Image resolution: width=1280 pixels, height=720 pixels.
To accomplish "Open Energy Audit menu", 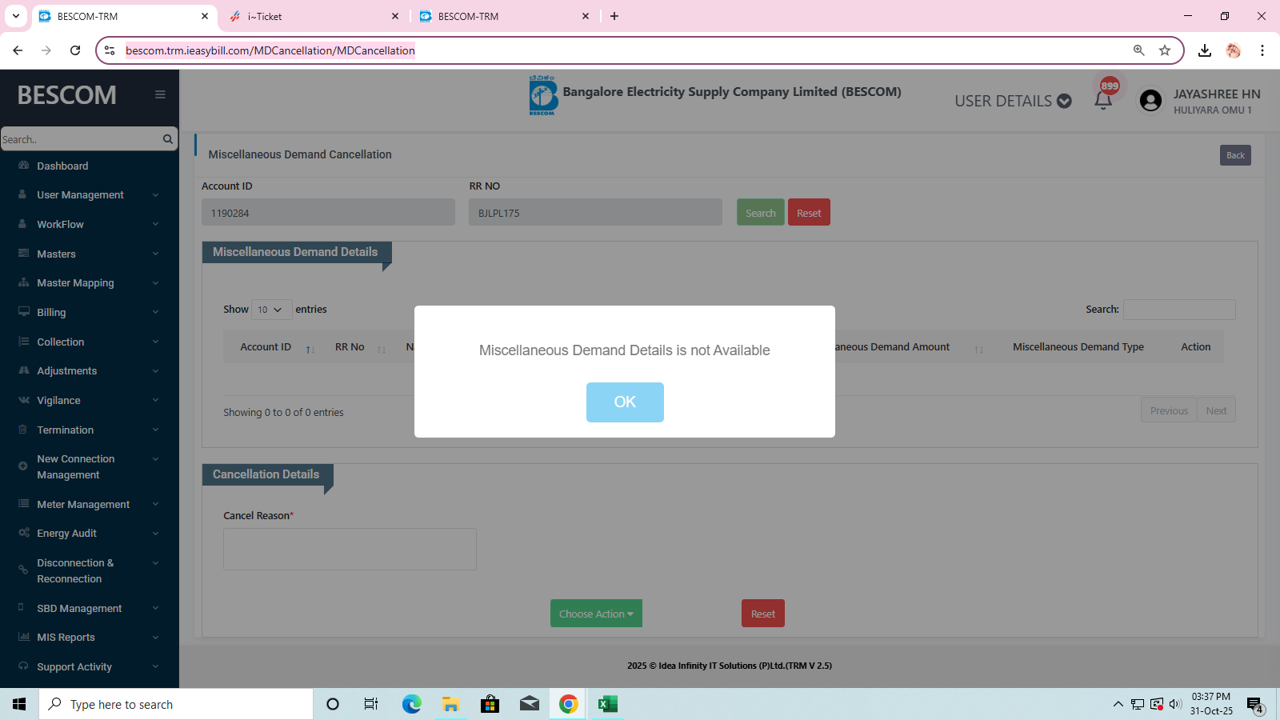I will coord(89,533).
